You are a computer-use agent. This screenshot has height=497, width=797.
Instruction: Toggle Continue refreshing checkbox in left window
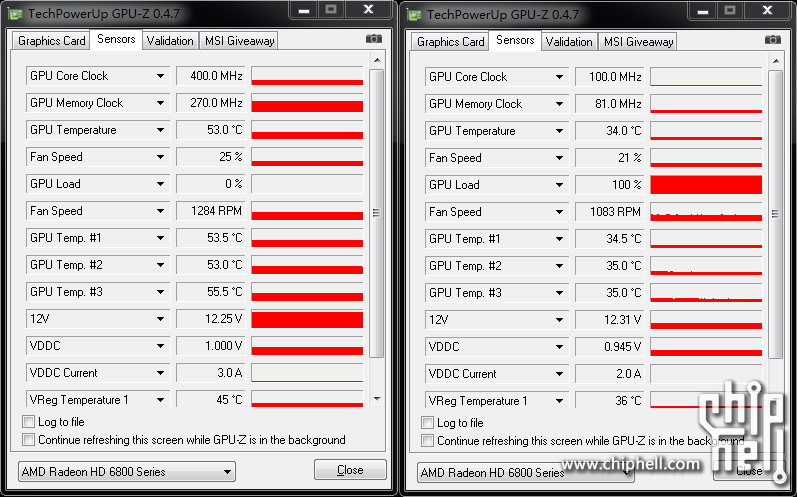(28, 440)
